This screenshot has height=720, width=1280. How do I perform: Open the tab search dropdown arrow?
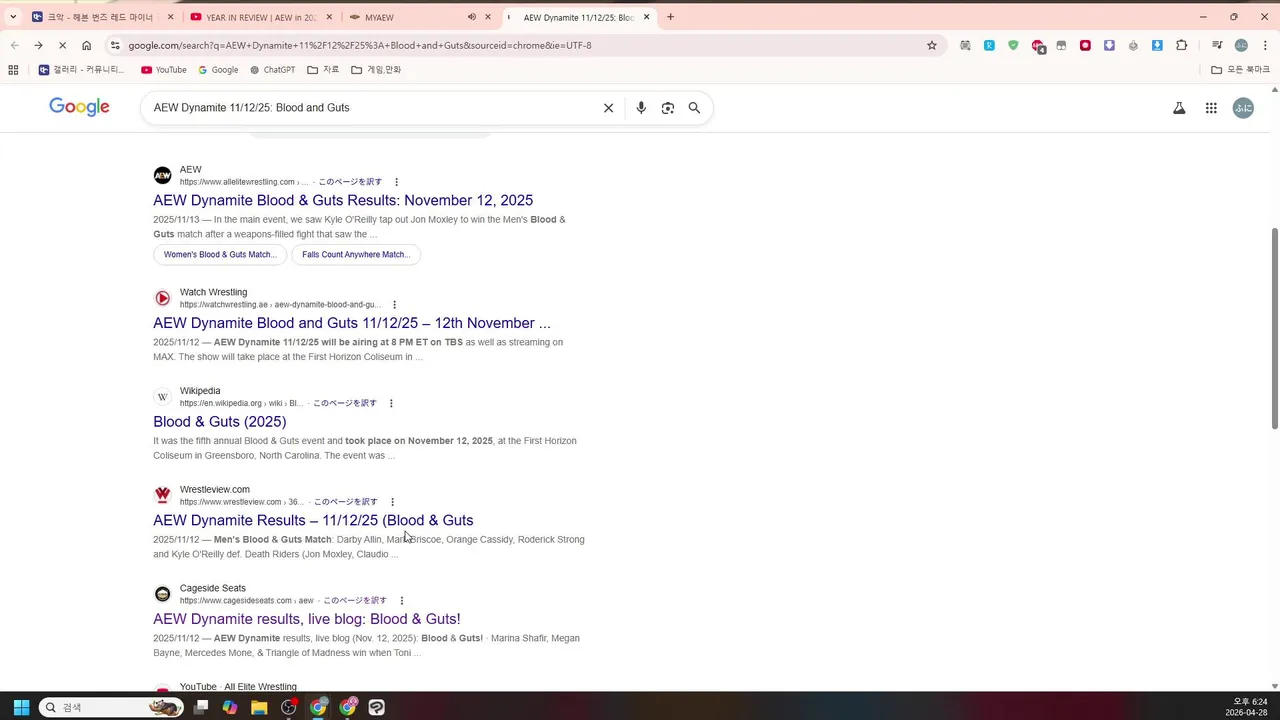coord(13,17)
